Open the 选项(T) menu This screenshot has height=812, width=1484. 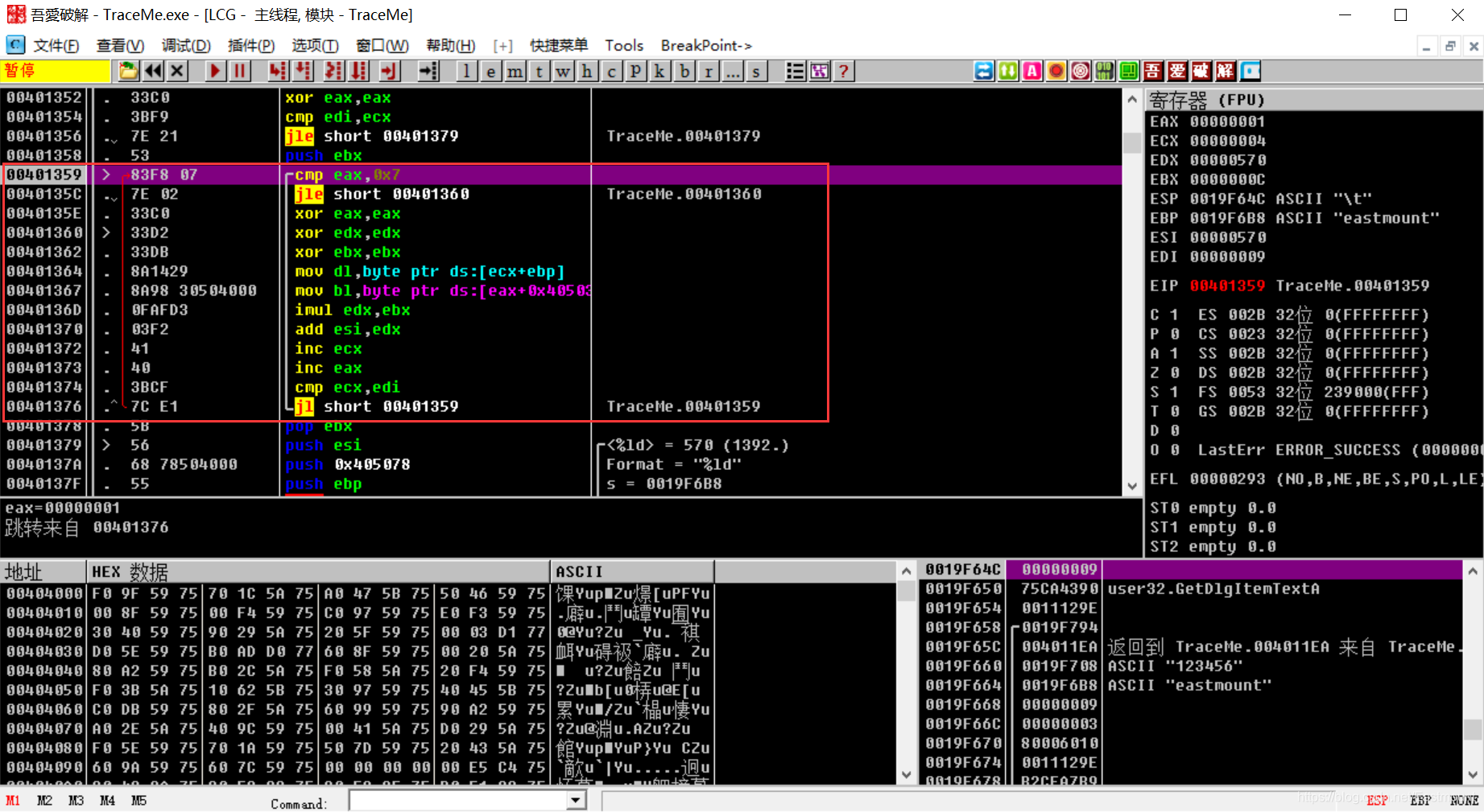[x=315, y=46]
